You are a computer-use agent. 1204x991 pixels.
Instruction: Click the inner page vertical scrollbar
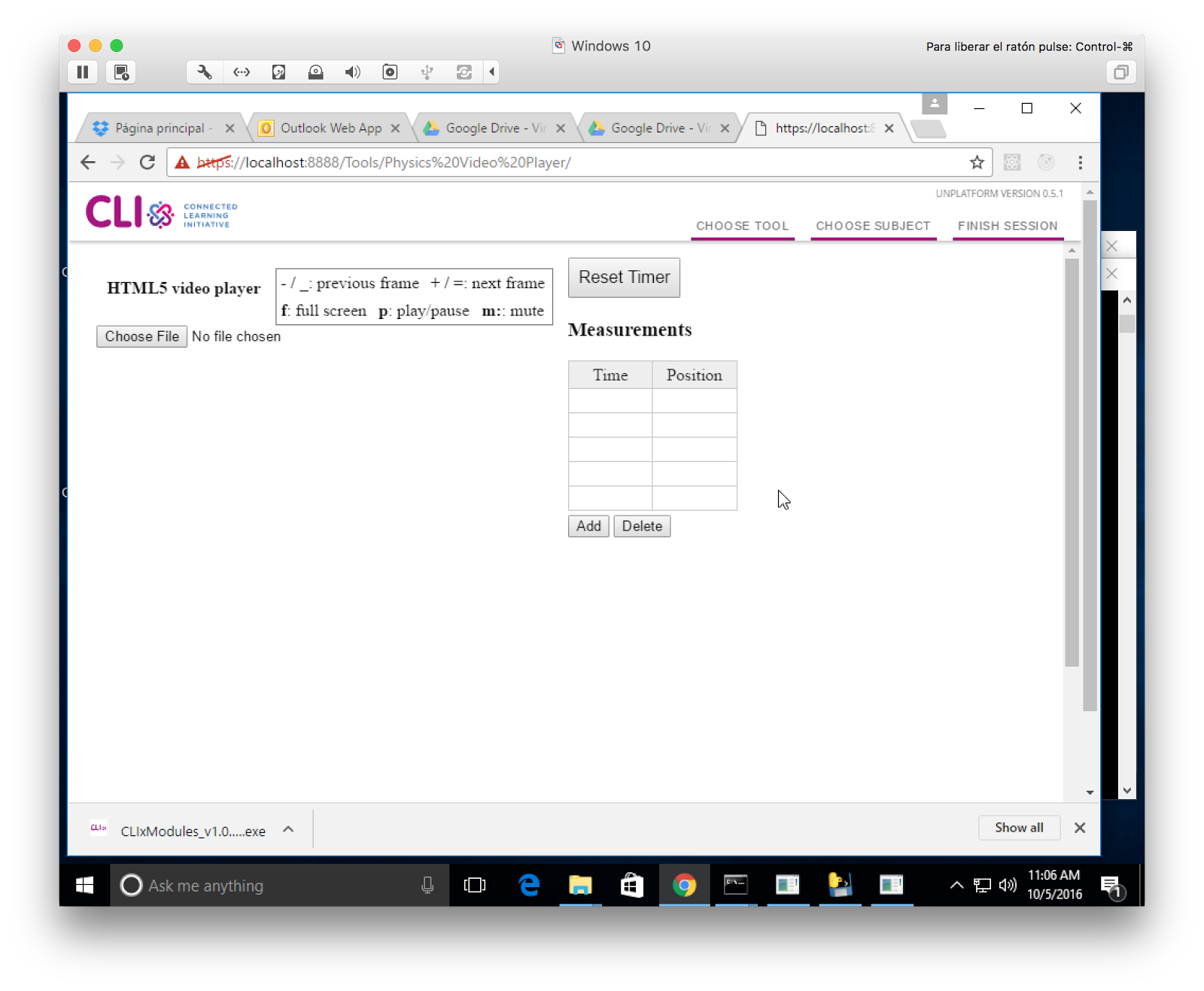(x=1072, y=463)
